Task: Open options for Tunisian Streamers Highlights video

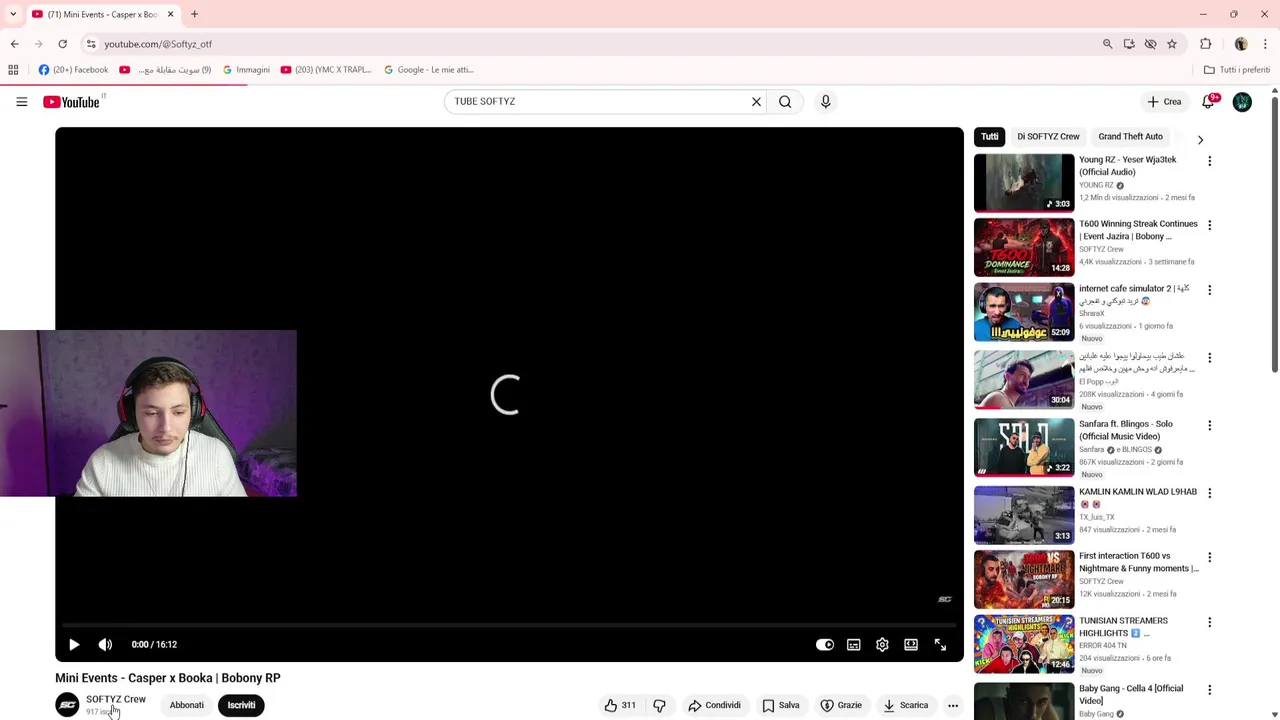Action: [x=1209, y=622]
